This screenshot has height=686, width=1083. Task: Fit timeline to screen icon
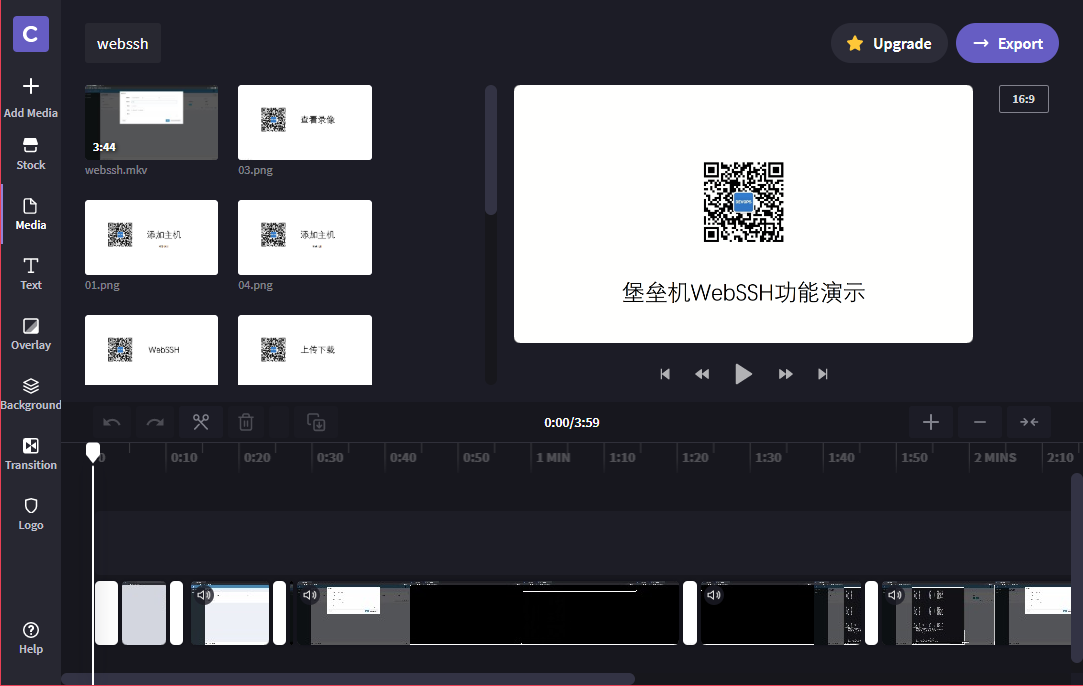click(x=1029, y=422)
